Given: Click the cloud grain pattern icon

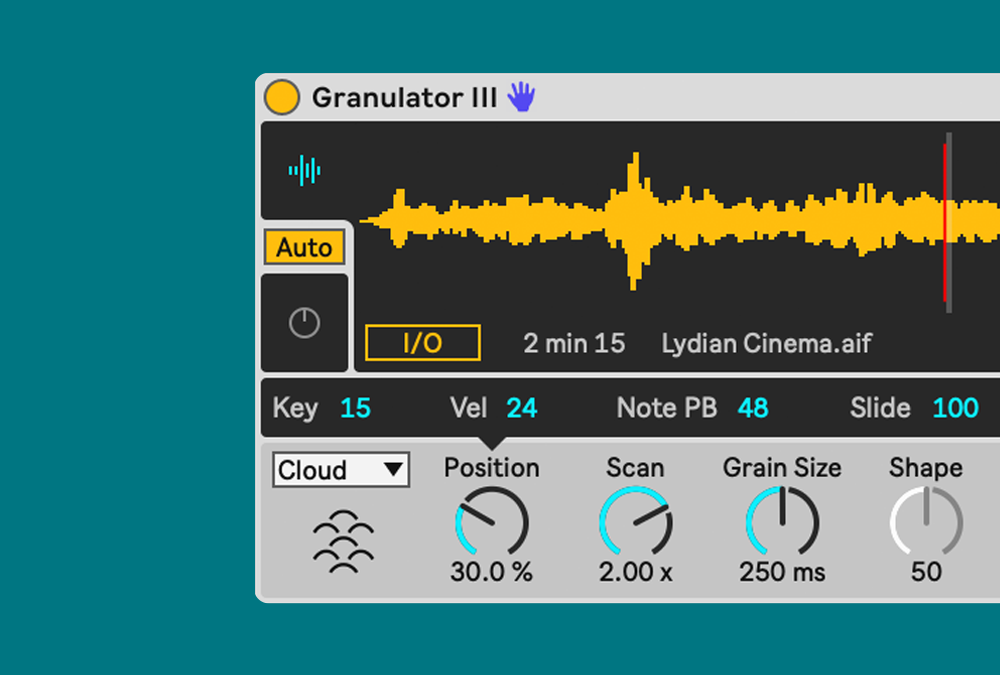Looking at the screenshot, I should (x=343, y=541).
